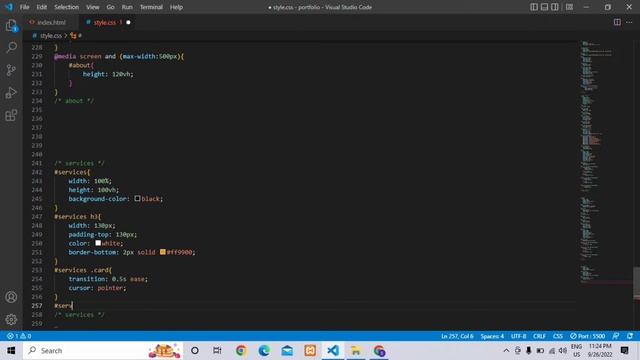This screenshot has width=640, height=360.
Task: Click the taskbar Search box
Action: tap(103, 351)
